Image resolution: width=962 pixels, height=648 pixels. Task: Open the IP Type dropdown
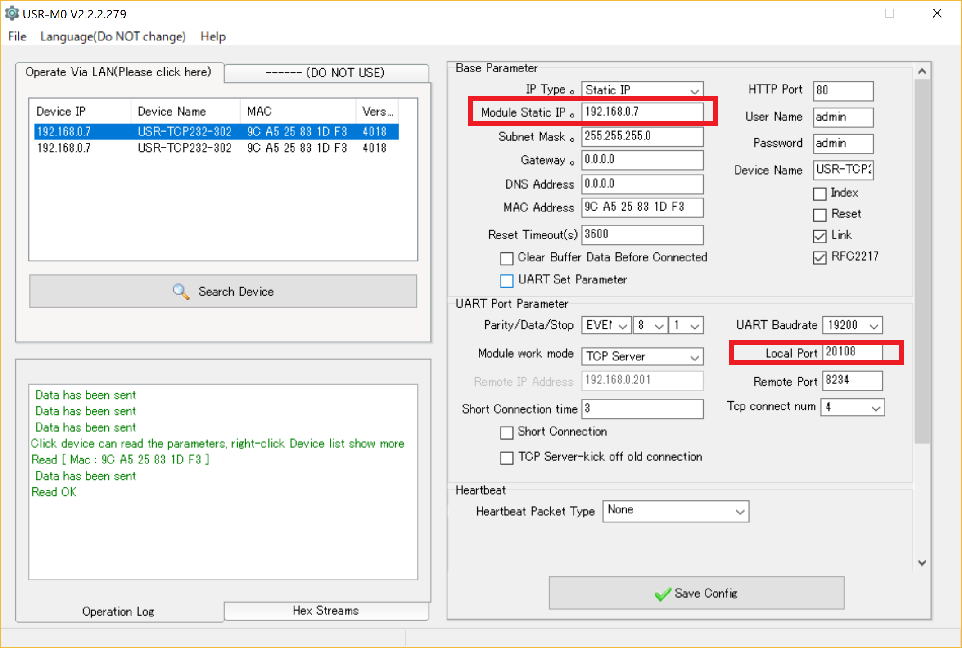pyautogui.click(x=642, y=90)
